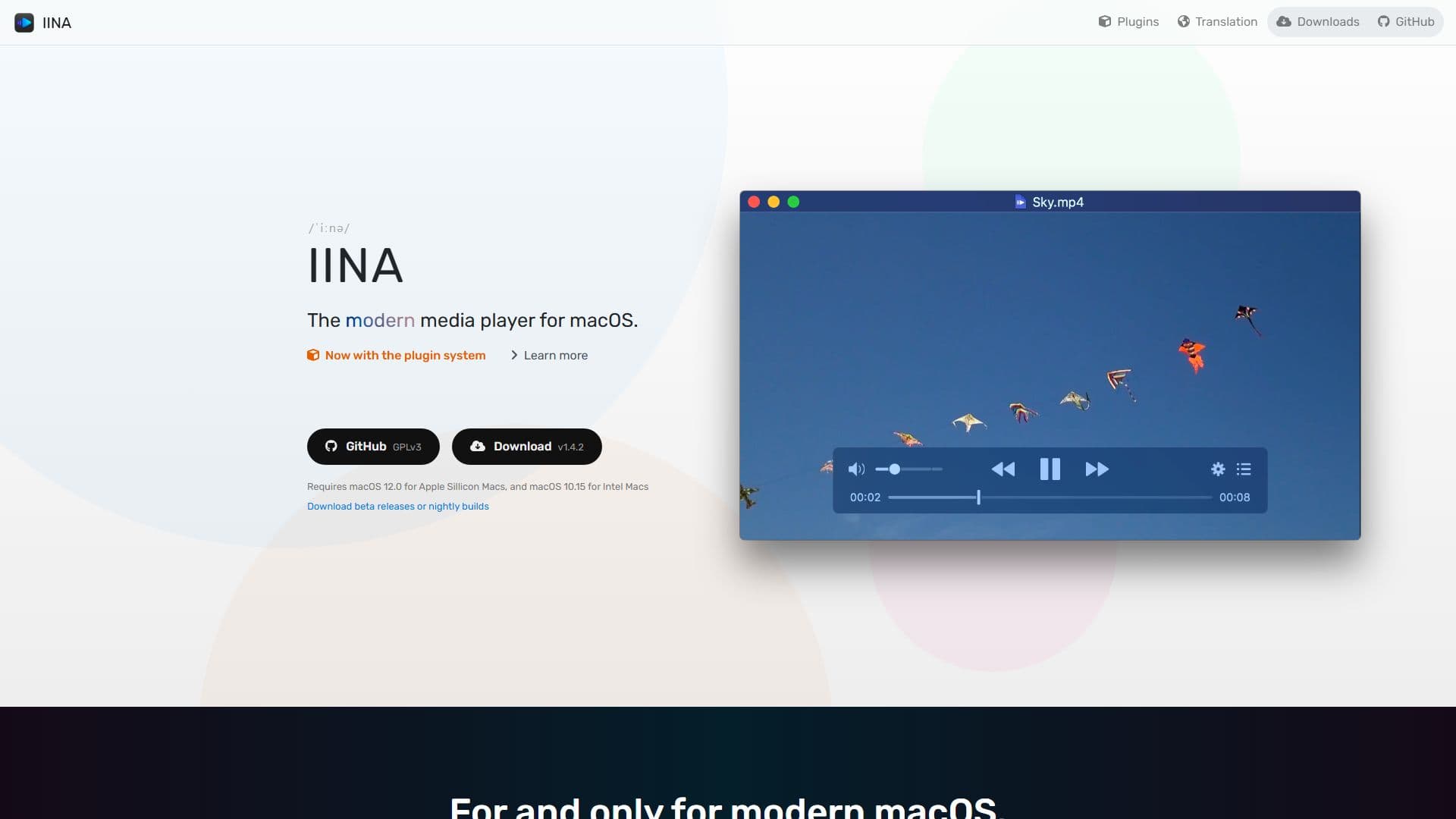Click the GitHub icon in header
Image resolution: width=1456 pixels, height=819 pixels.
point(1384,21)
